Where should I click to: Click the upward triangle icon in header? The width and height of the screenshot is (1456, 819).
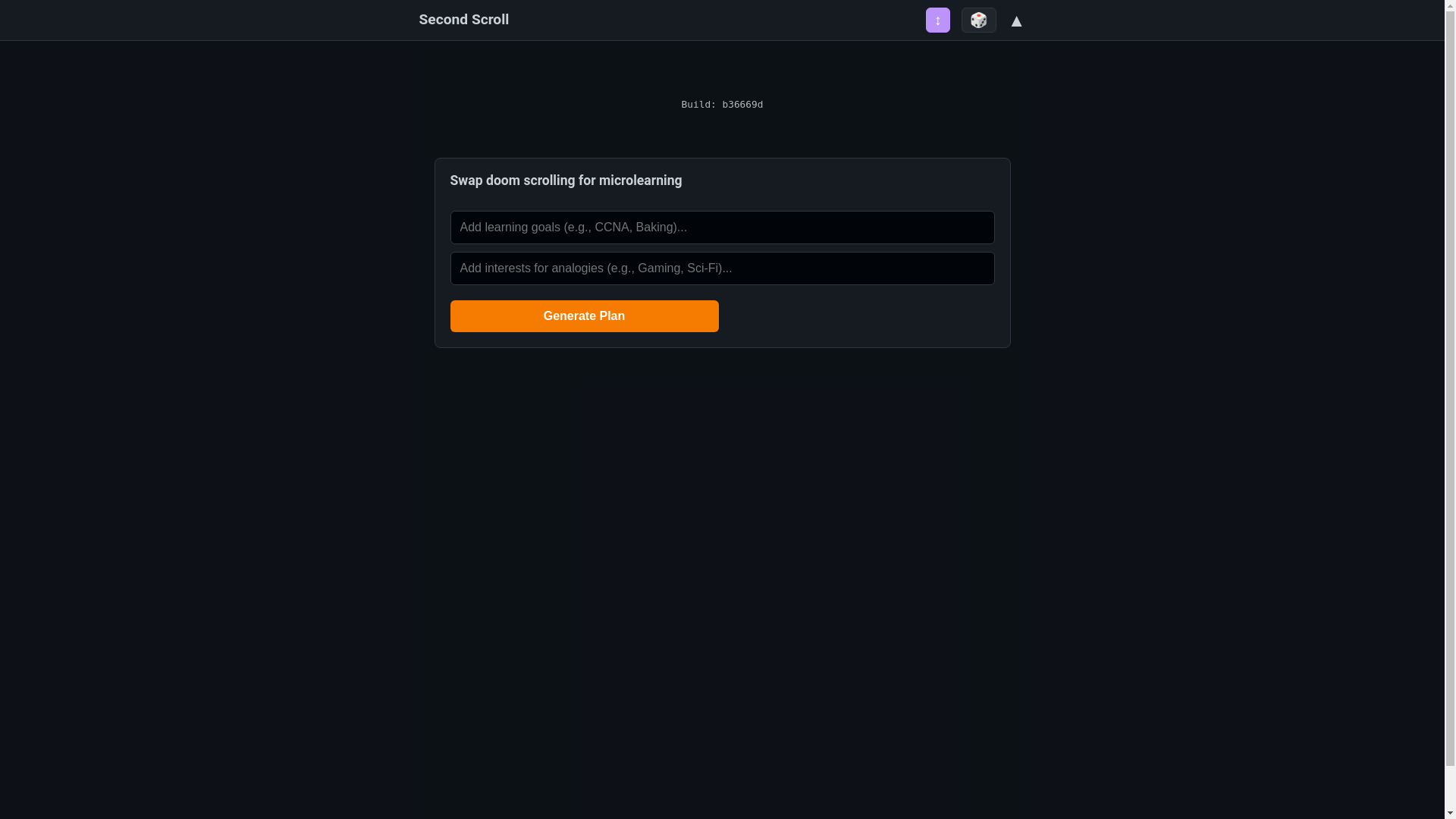point(1016,22)
